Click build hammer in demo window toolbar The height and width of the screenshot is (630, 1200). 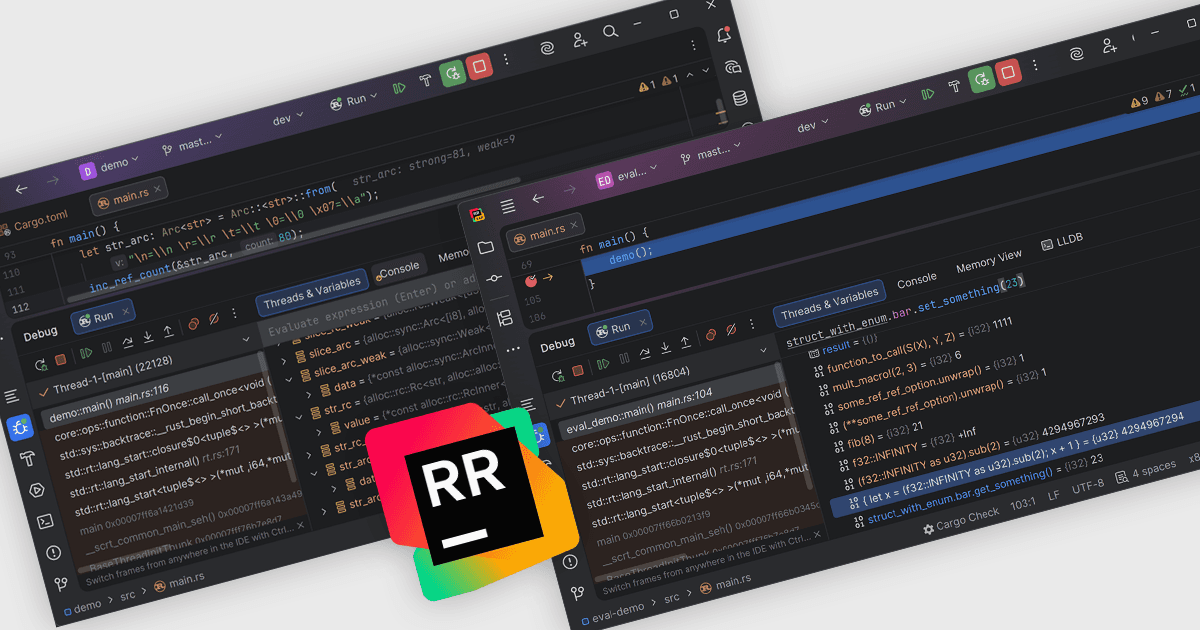click(x=425, y=81)
